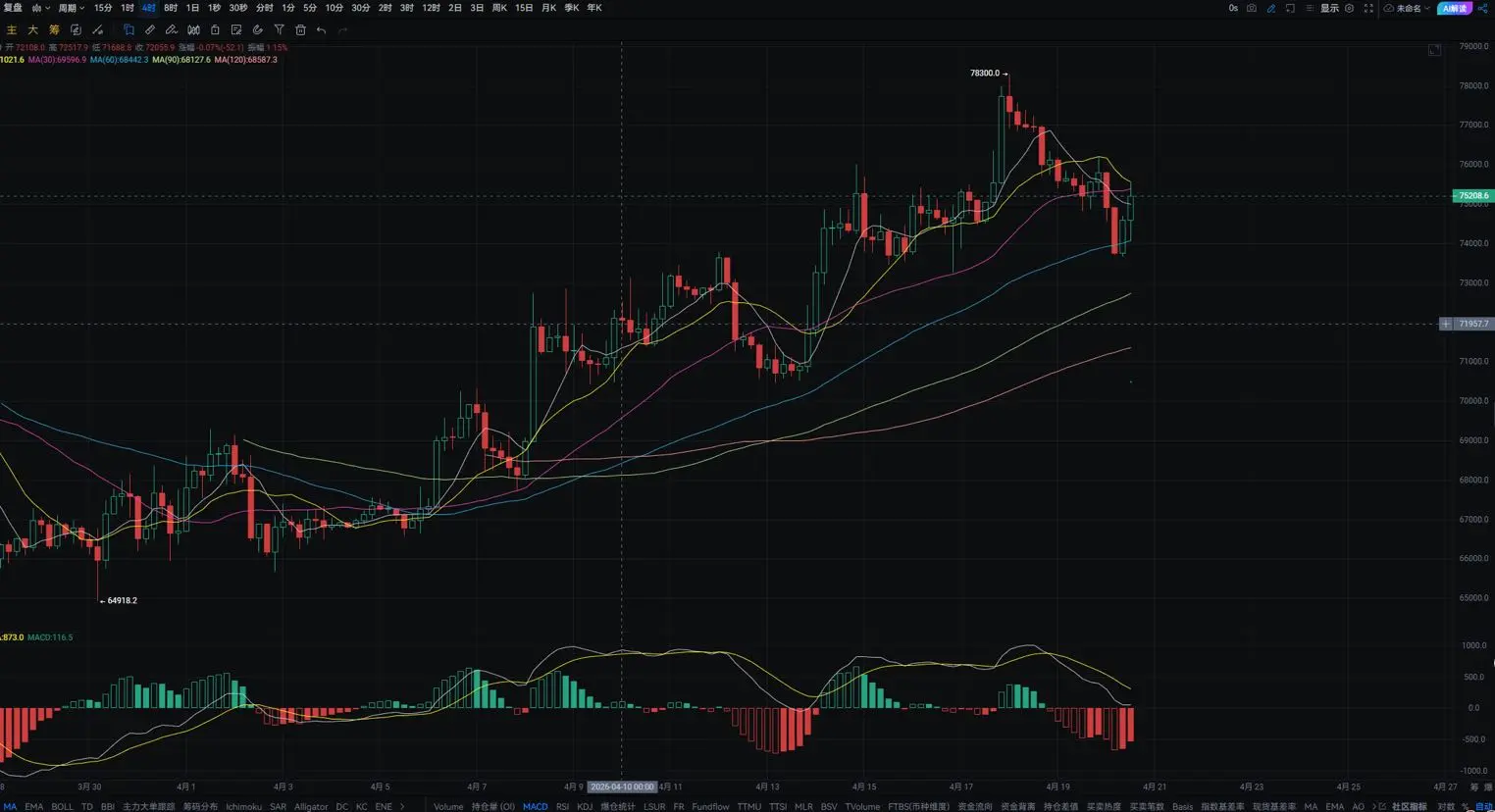Click the blue pencil drawing icon top right
1495x812 pixels.
click(x=1271, y=8)
